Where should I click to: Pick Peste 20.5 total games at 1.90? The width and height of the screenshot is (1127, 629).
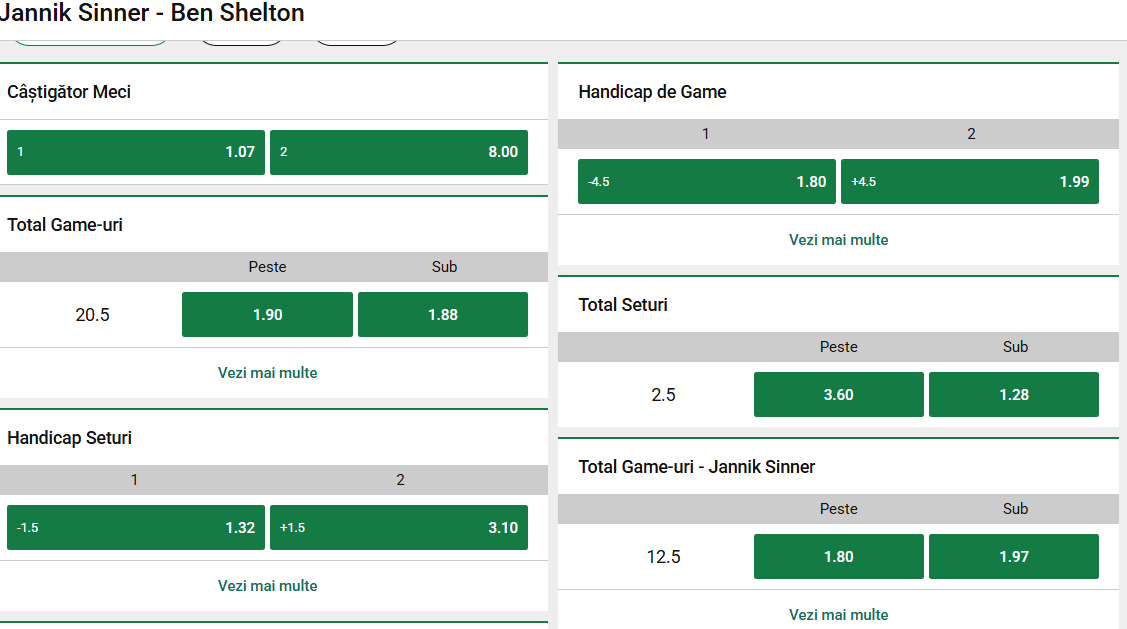tap(267, 314)
